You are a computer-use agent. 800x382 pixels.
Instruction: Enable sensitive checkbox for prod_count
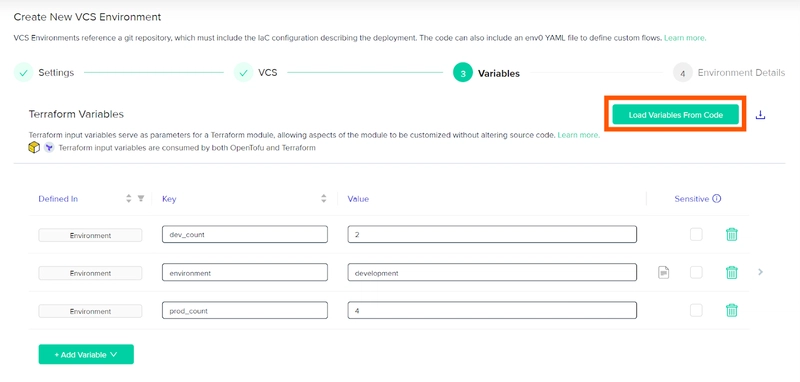[696, 310]
